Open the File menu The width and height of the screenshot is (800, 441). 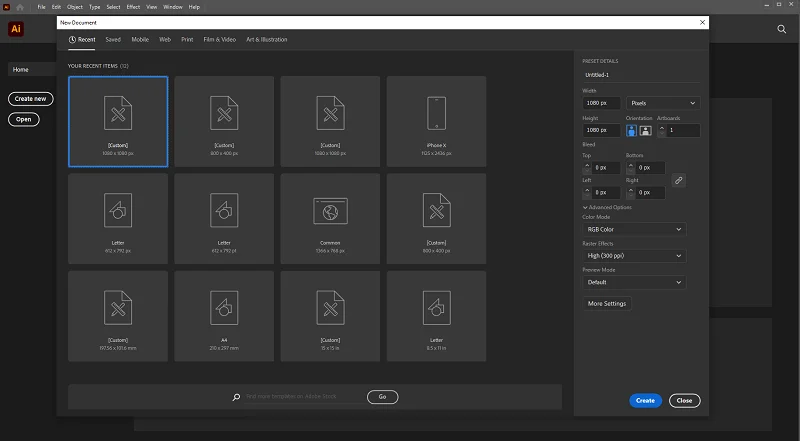pyautogui.click(x=41, y=7)
